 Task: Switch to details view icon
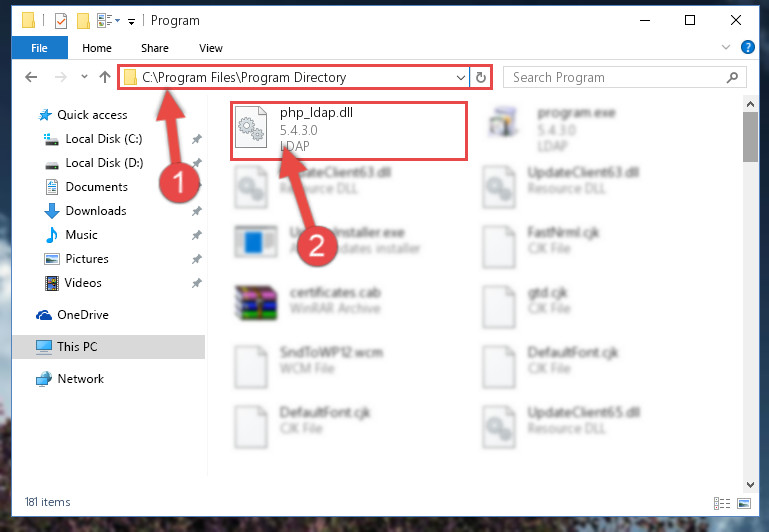point(721,503)
